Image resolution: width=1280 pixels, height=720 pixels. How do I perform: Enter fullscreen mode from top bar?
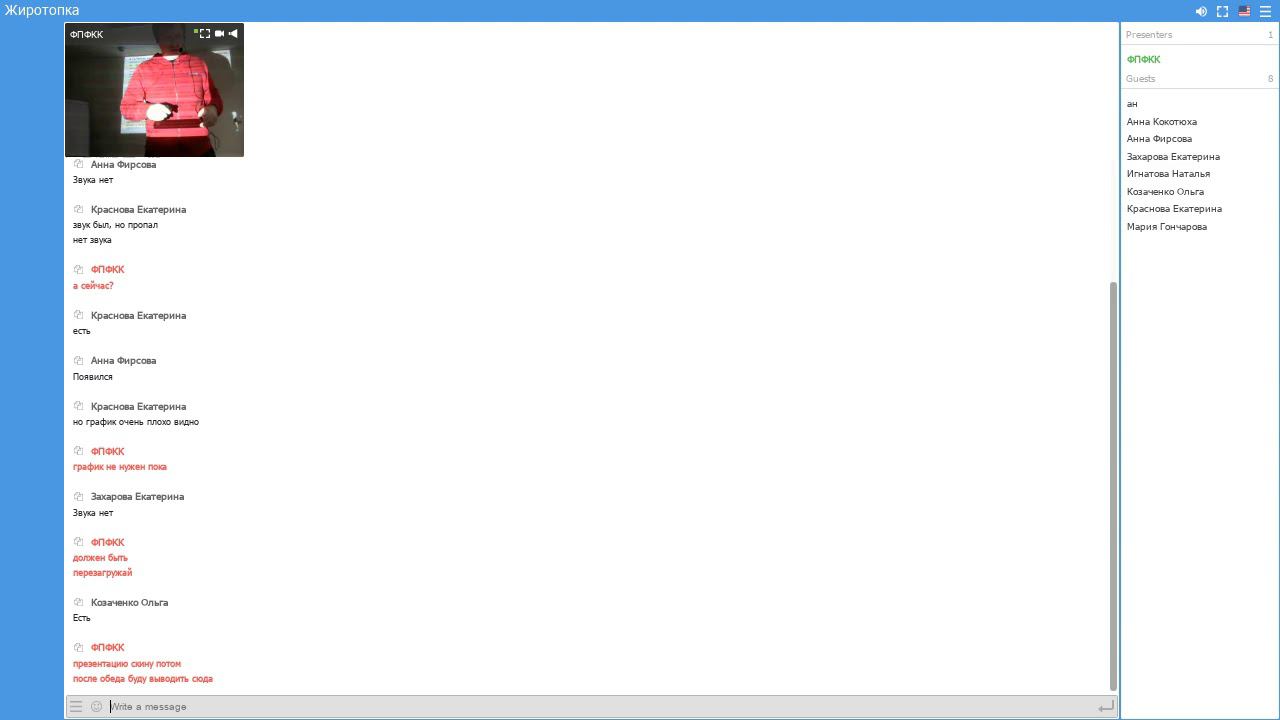[1222, 12]
